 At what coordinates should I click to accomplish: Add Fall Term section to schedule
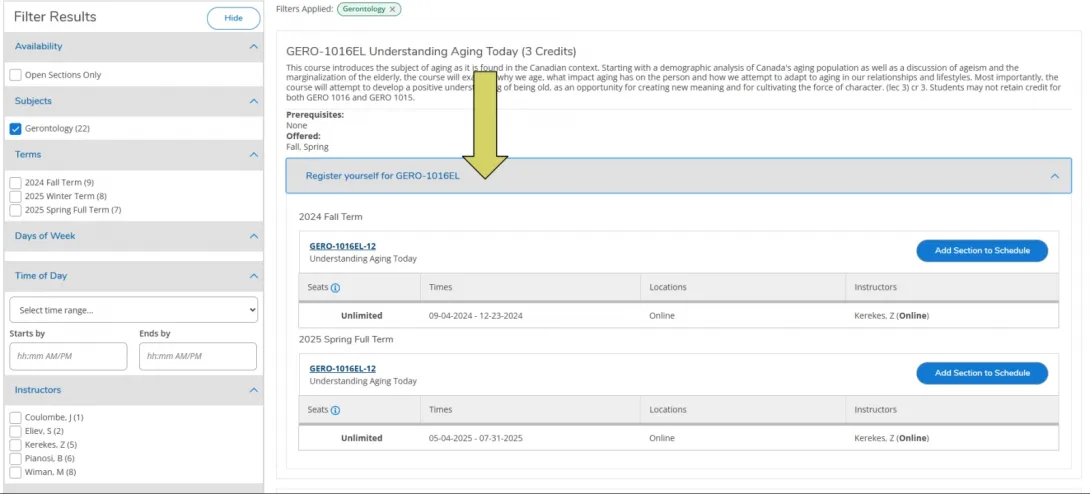(x=981, y=251)
